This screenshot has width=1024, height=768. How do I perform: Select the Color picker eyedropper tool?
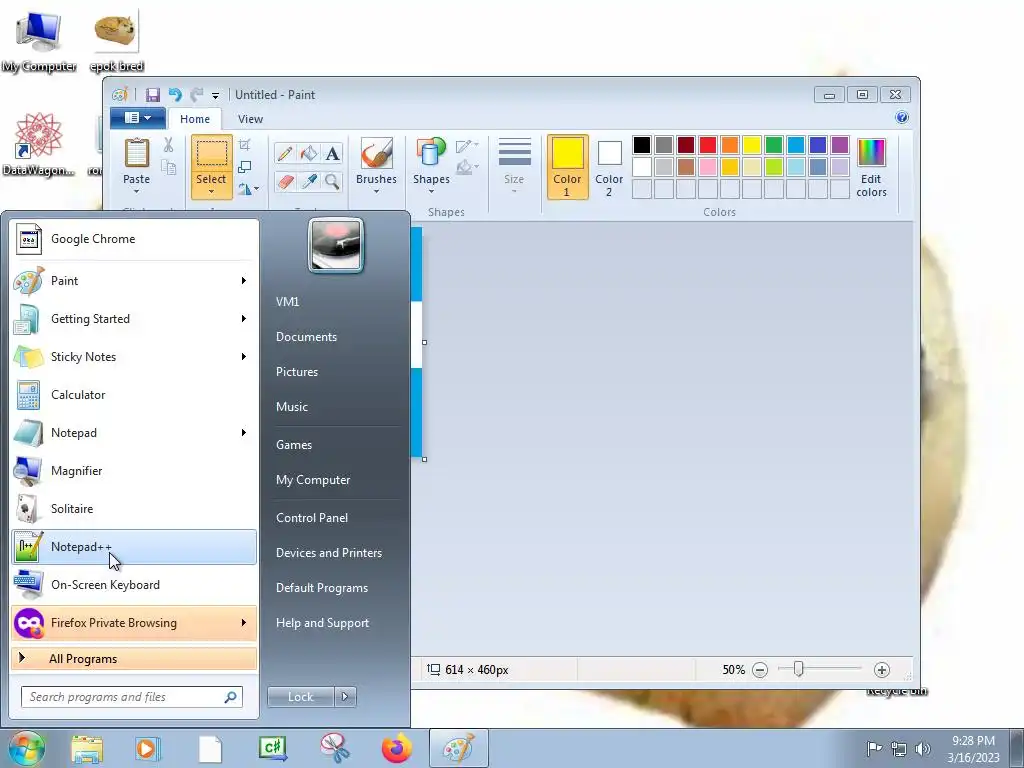pos(308,181)
